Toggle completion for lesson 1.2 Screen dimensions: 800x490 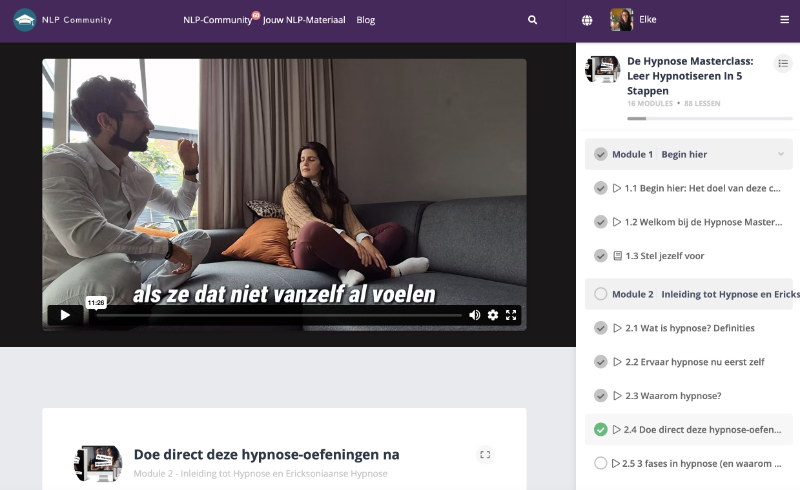(x=601, y=222)
